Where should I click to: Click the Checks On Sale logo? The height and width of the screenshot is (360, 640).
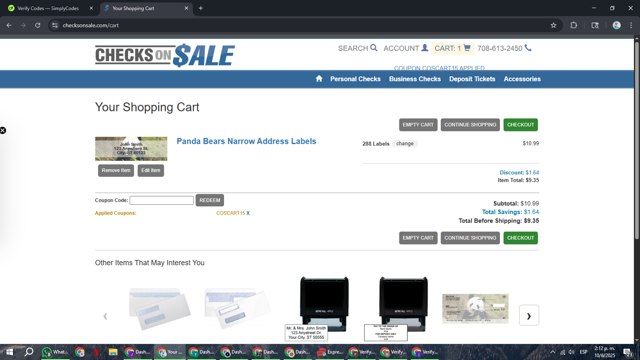pyautogui.click(x=164, y=55)
